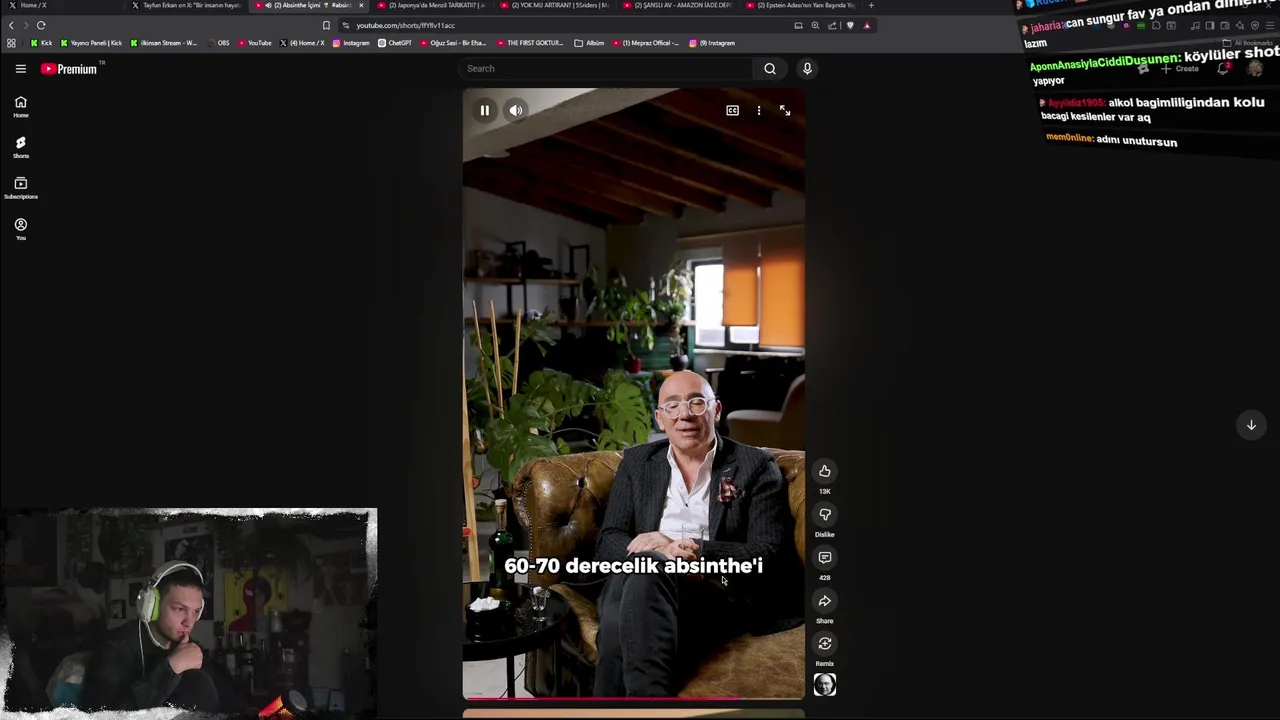Remix this Short
Screen dimensions: 1280x720
[x=825, y=643]
